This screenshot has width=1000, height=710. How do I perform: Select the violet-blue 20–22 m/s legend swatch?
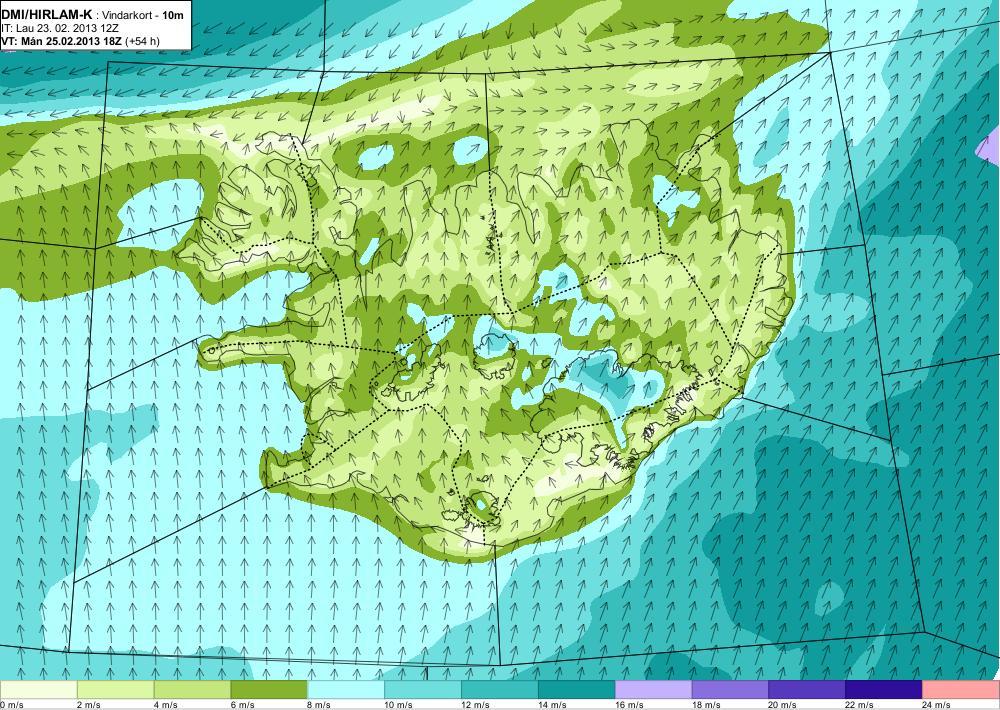pyautogui.click(x=807, y=690)
